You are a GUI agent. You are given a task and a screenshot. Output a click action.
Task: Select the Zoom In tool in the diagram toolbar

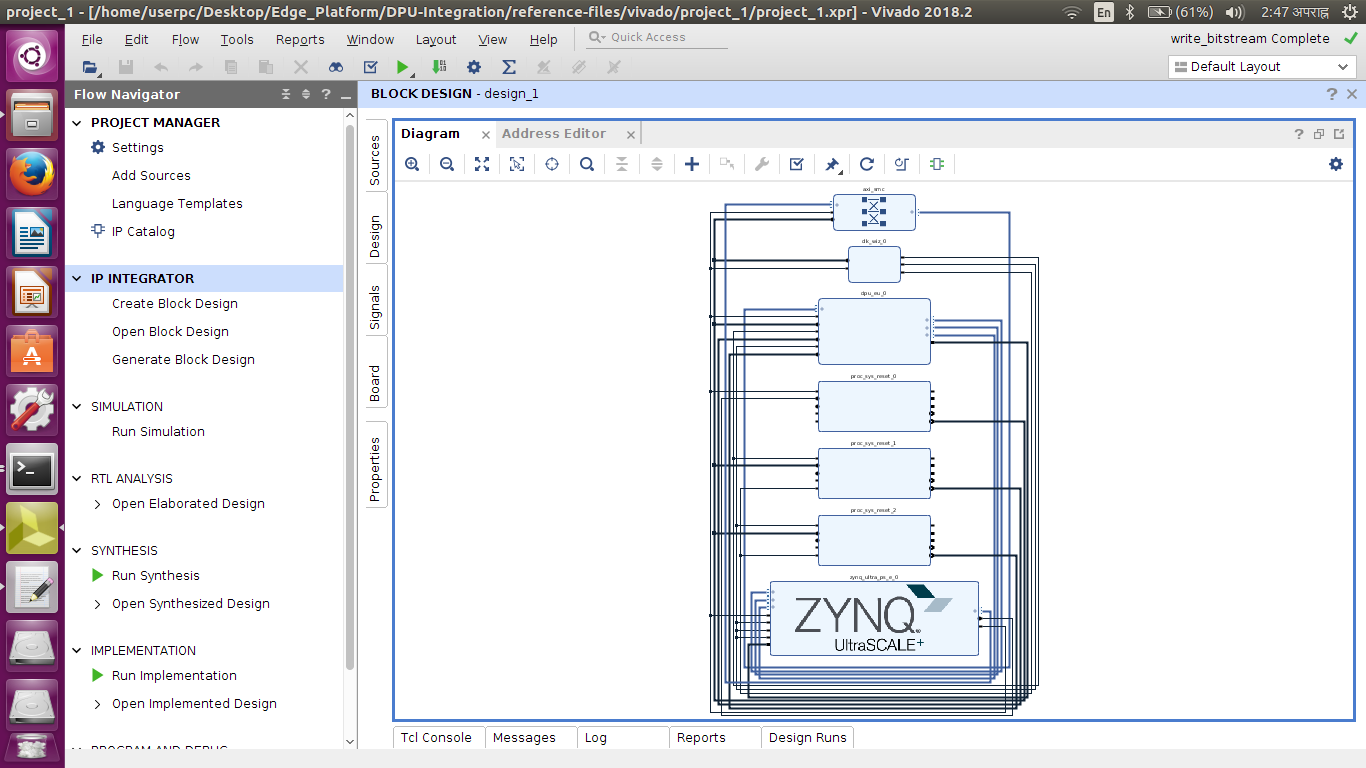pyautogui.click(x=412, y=164)
